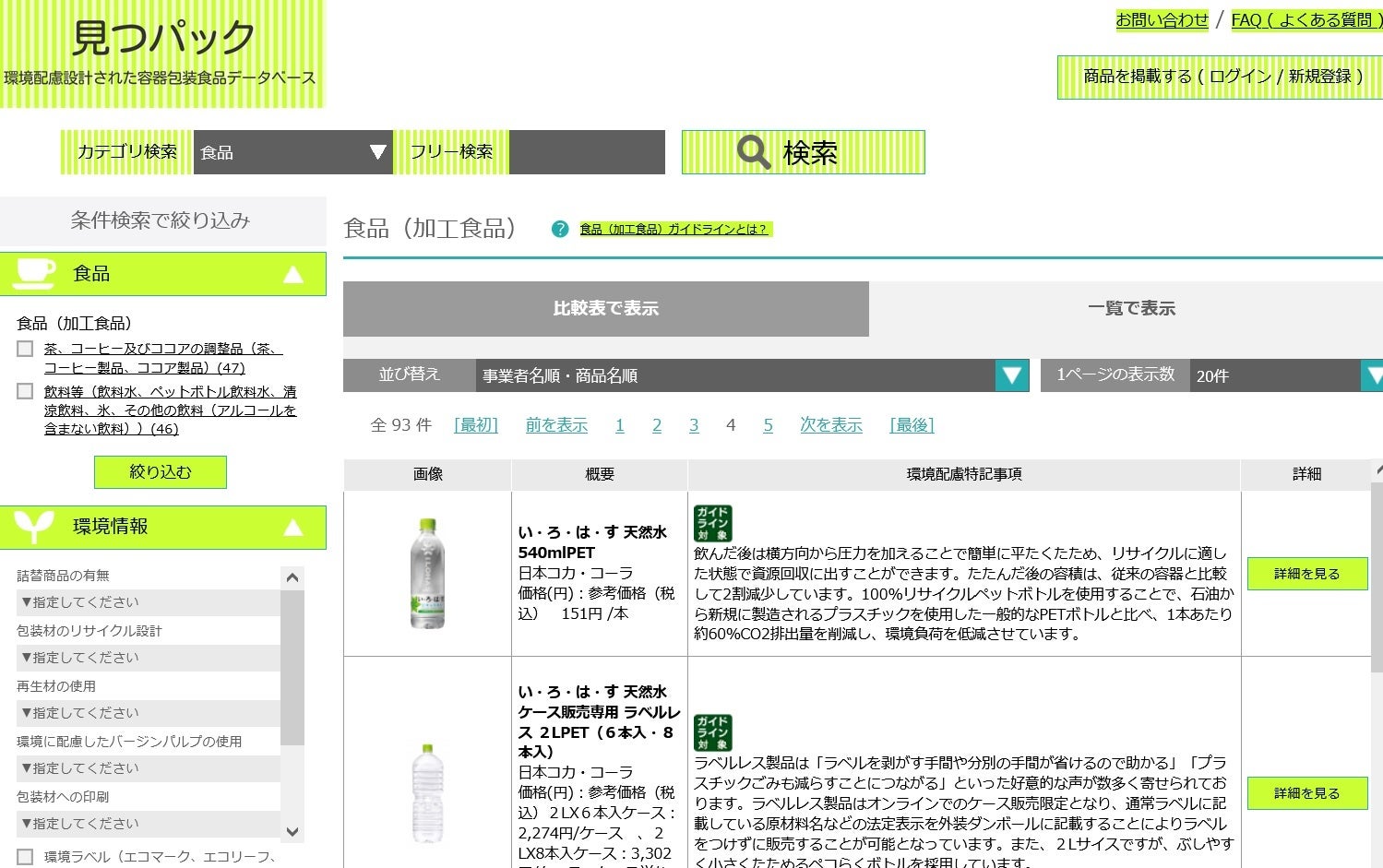The height and width of the screenshot is (868, 1383).
Task: Collapse the 食品 filter section
Action: pyautogui.click(x=292, y=274)
